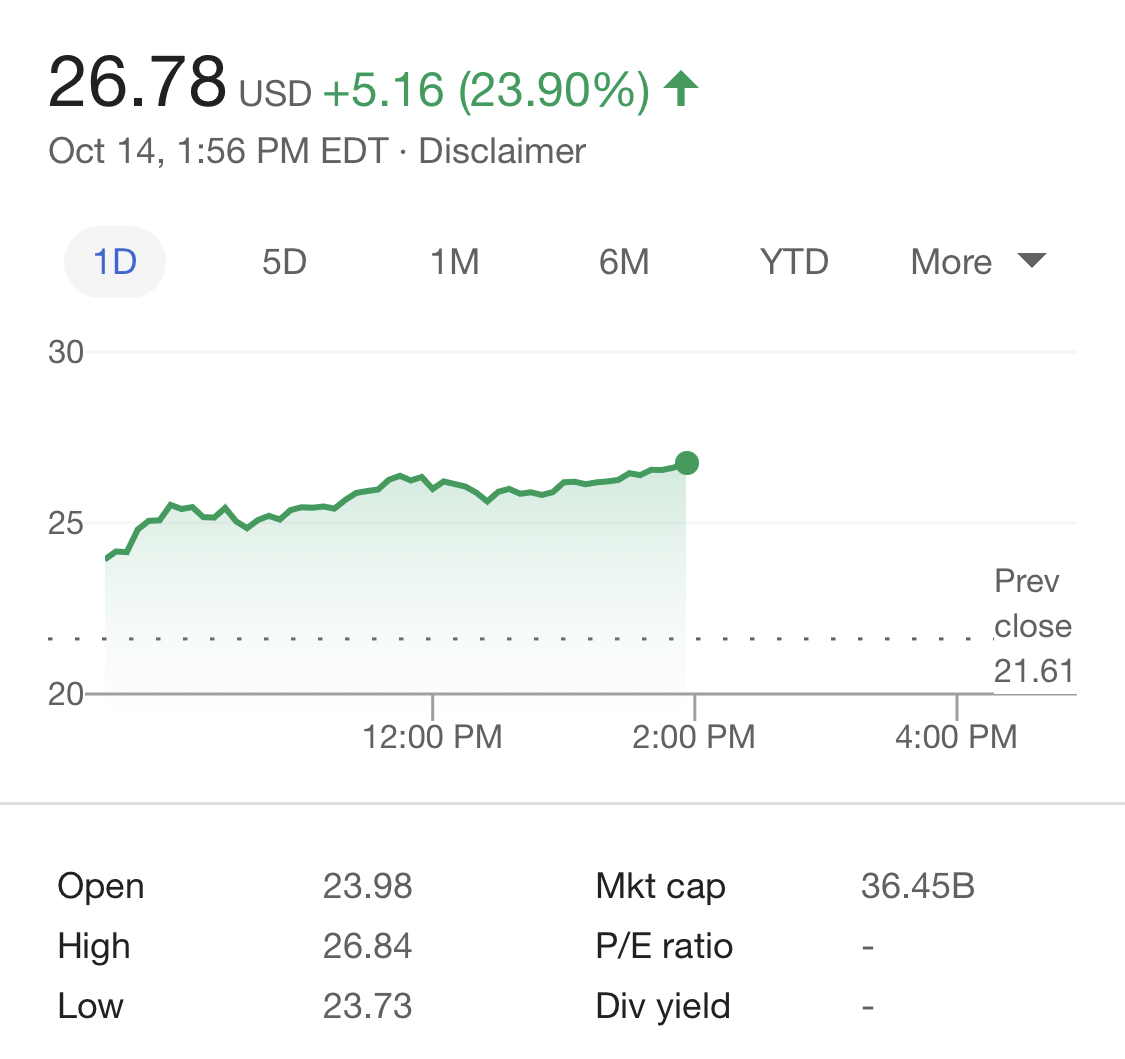1125x1059 pixels.
Task: Select the YTD range tab
Action: tap(794, 263)
